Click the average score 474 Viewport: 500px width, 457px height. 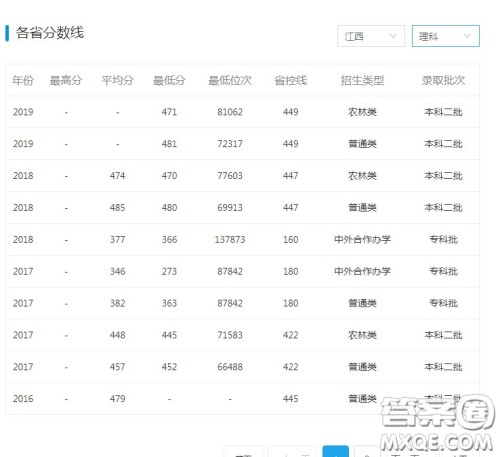click(118, 176)
